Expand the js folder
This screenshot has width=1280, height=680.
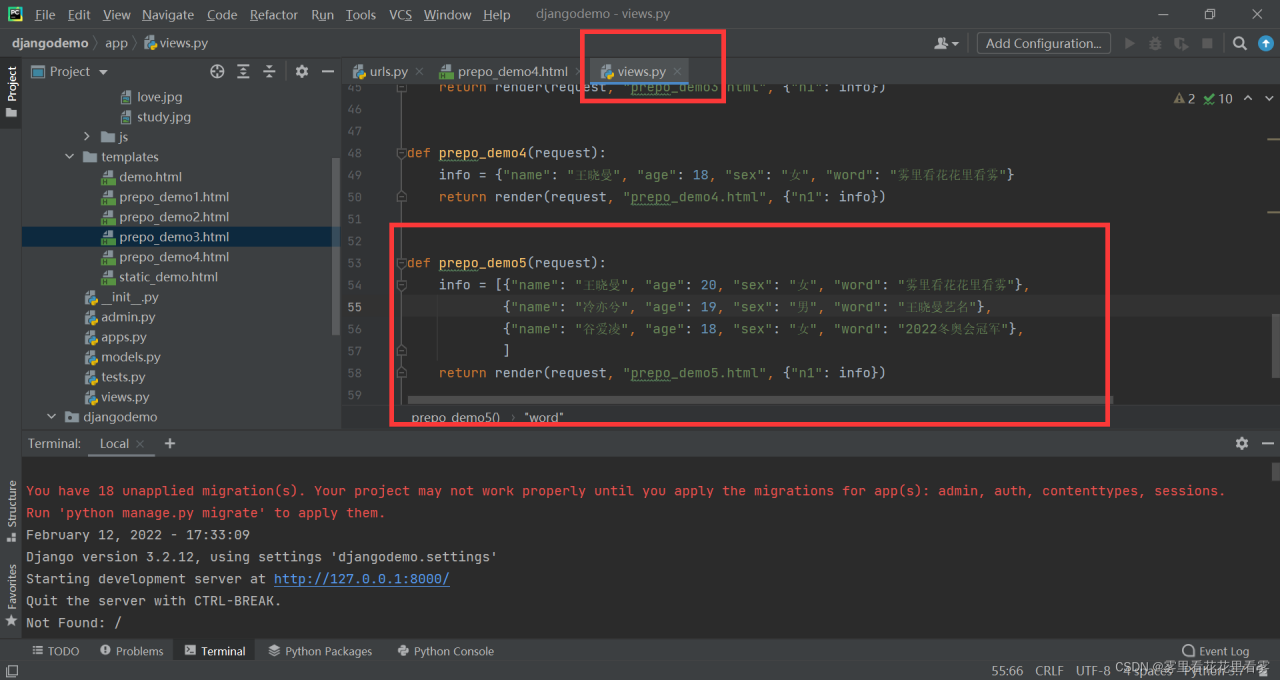87,137
